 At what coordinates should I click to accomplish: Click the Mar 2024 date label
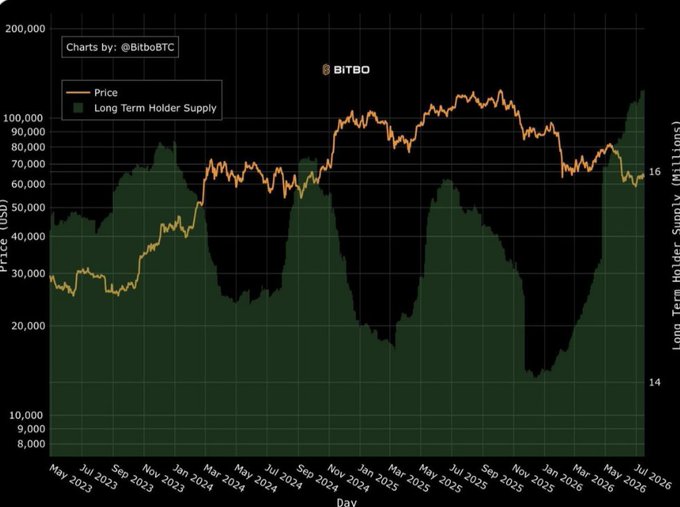click(x=225, y=478)
